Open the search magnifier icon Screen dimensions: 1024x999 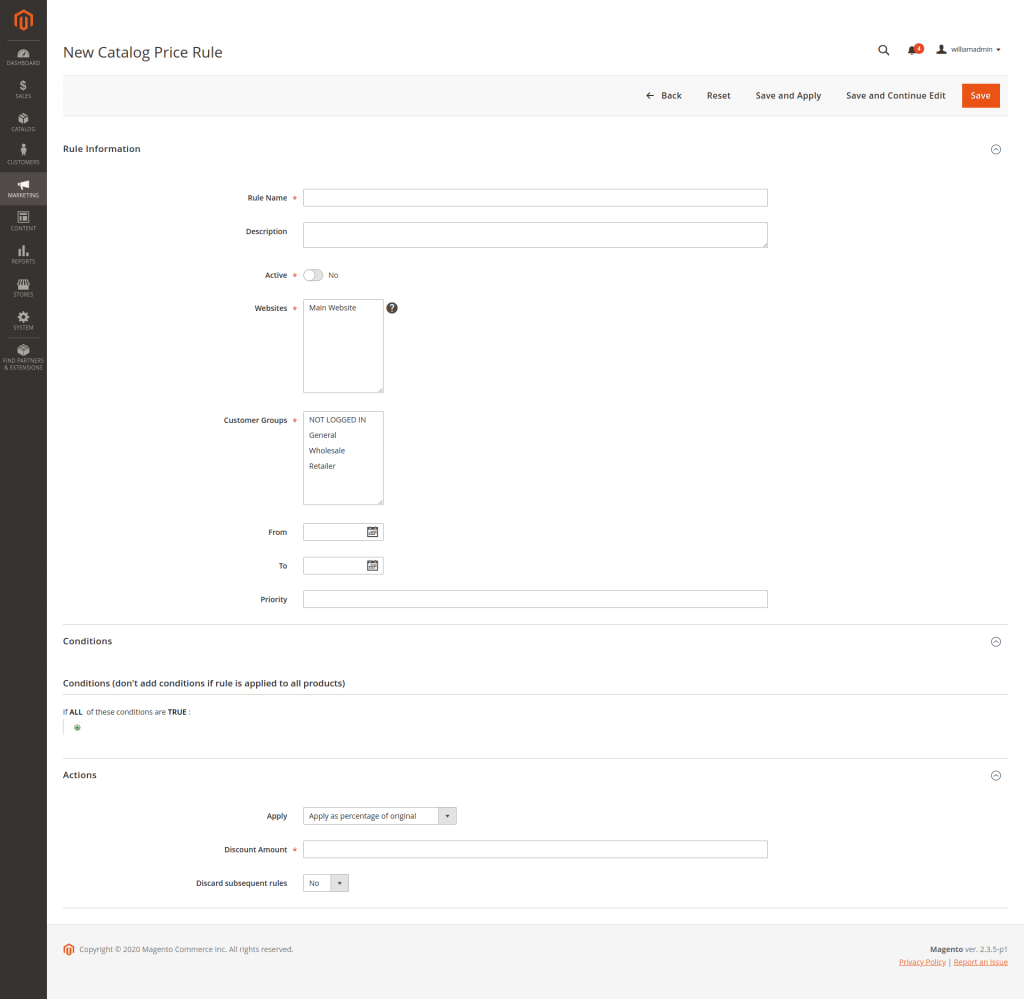883,50
